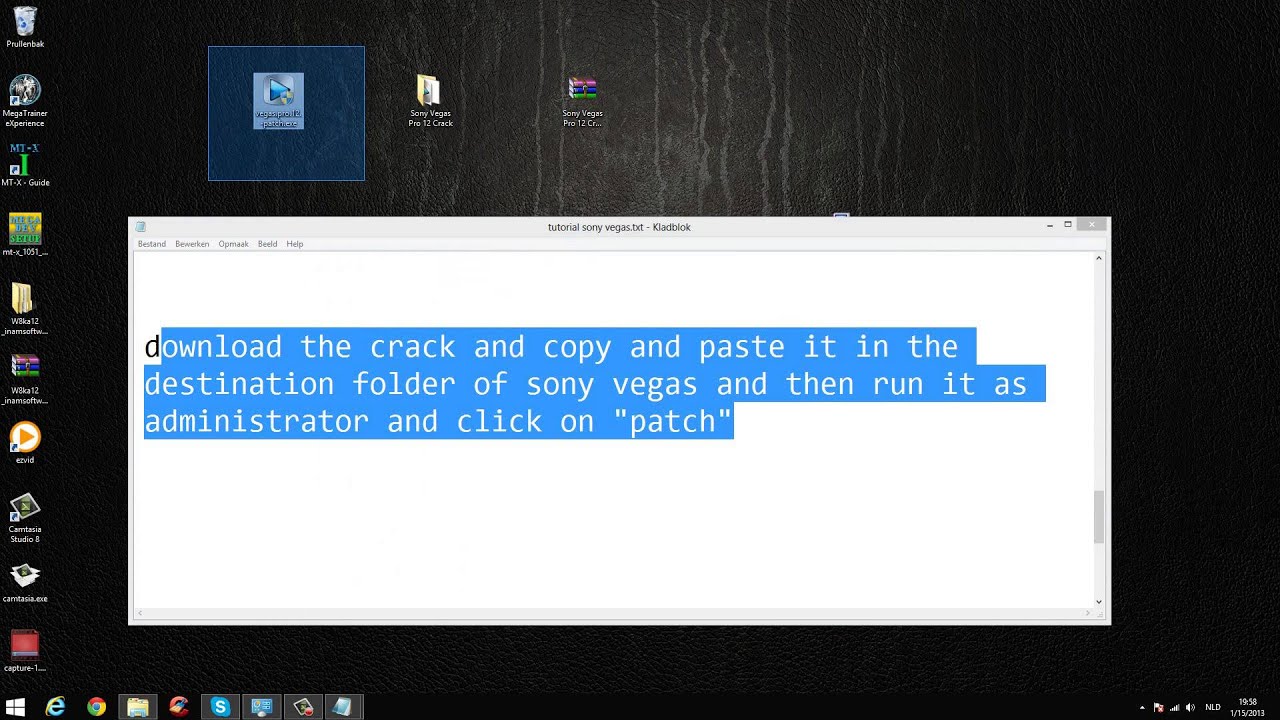Image resolution: width=1280 pixels, height=720 pixels.
Task: Select the MegaTrainer eXperience desktop shortcut
Action: coord(25,100)
